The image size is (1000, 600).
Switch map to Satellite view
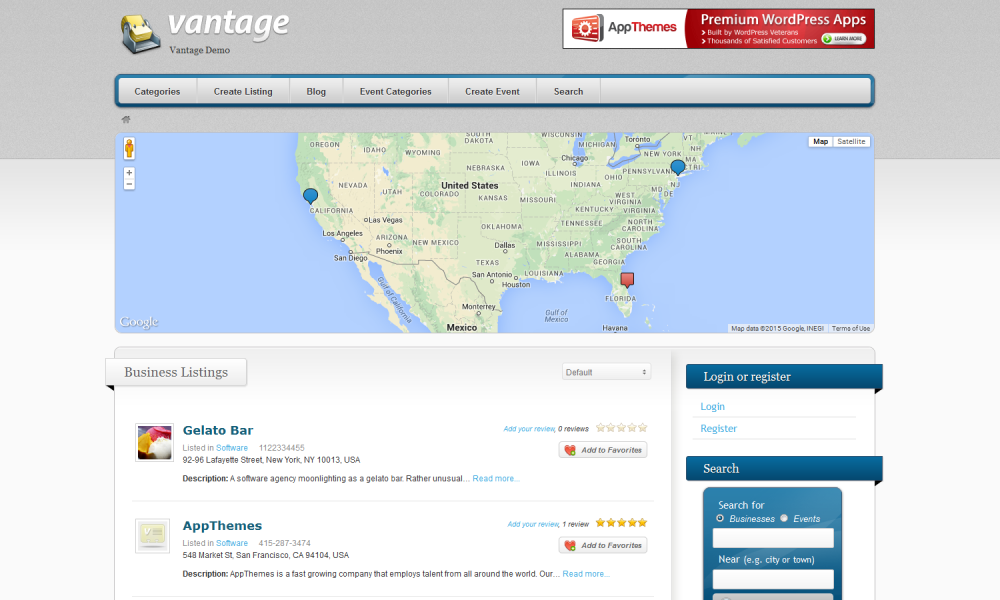[851, 142]
